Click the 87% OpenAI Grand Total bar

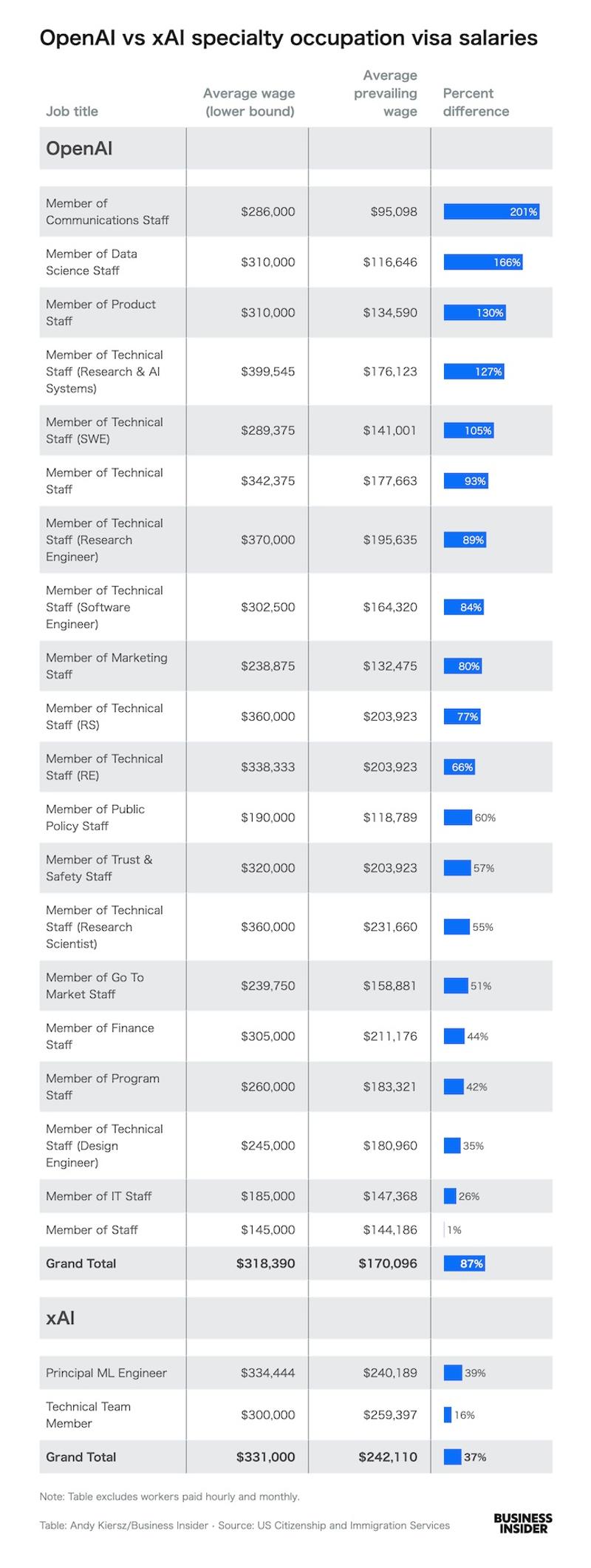coord(464,1263)
